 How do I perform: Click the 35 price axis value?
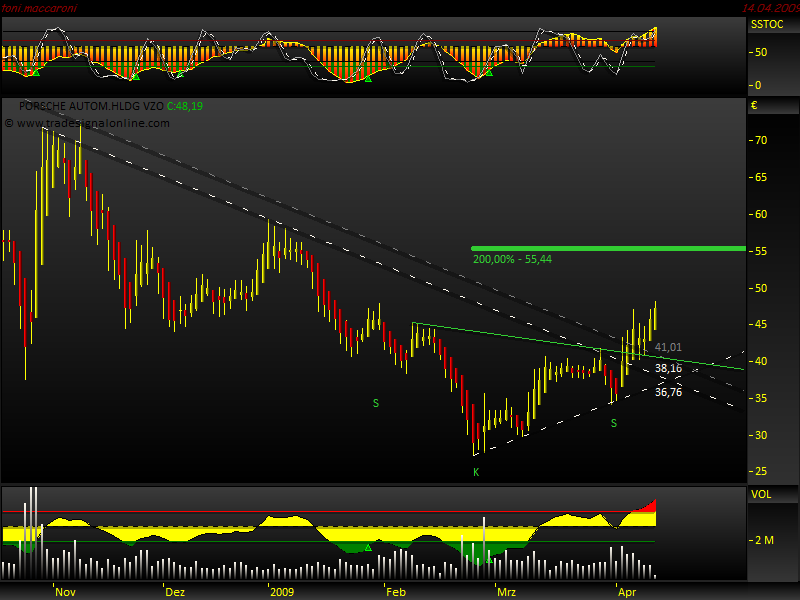pyautogui.click(x=761, y=398)
